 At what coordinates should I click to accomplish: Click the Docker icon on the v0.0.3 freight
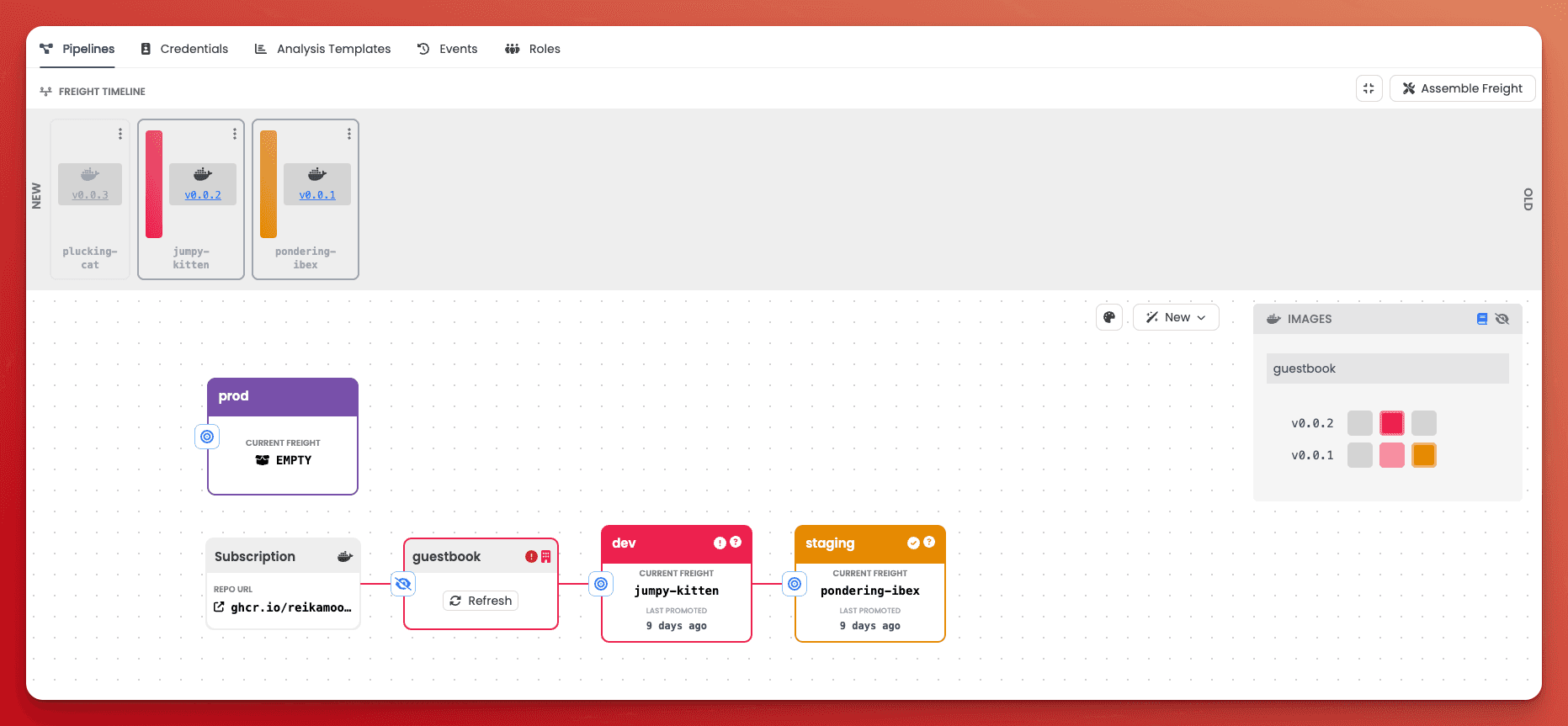tap(90, 175)
